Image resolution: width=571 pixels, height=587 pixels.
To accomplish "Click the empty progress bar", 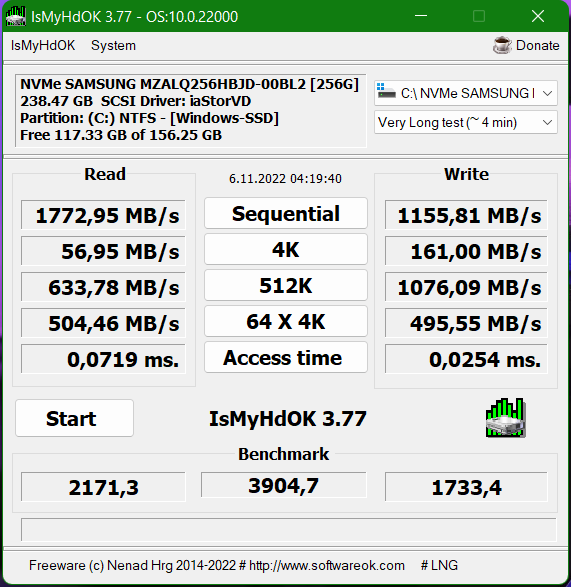I will coord(289,530).
